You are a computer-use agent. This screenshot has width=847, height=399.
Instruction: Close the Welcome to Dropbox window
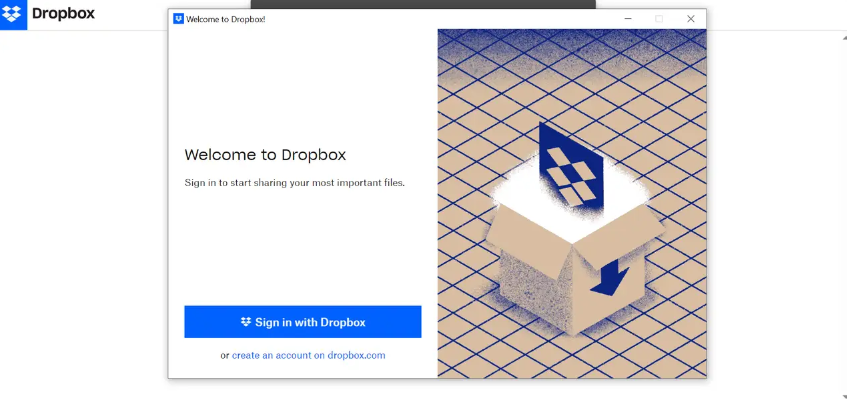[690, 19]
